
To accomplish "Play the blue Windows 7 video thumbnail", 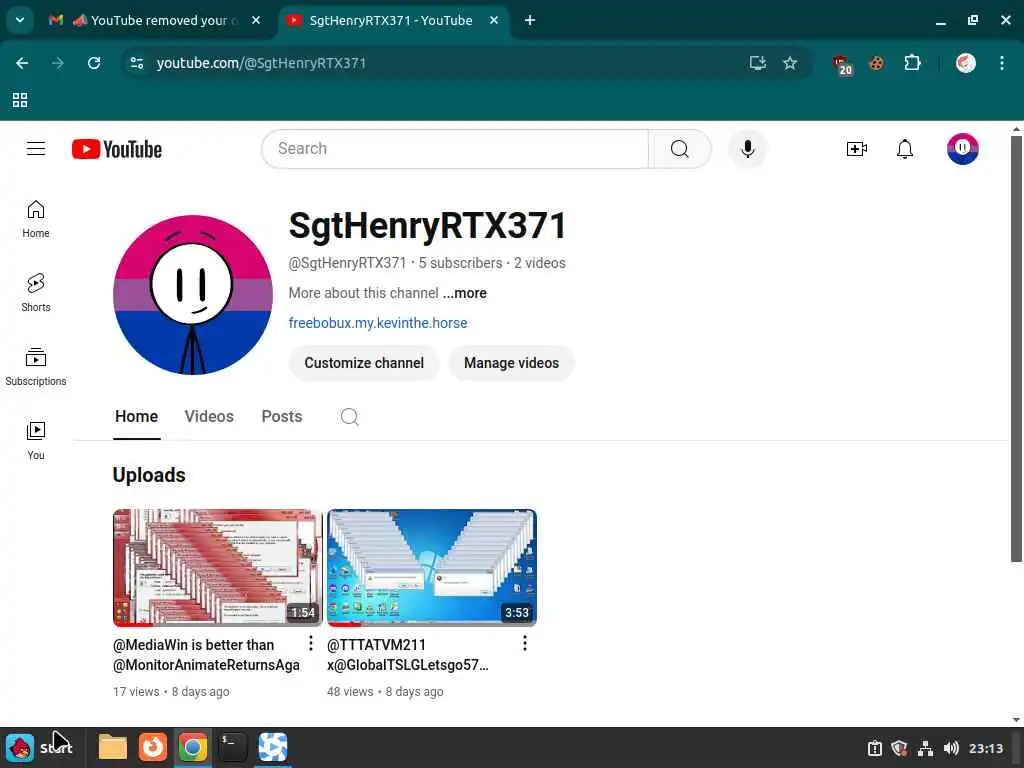I will [432, 568].
